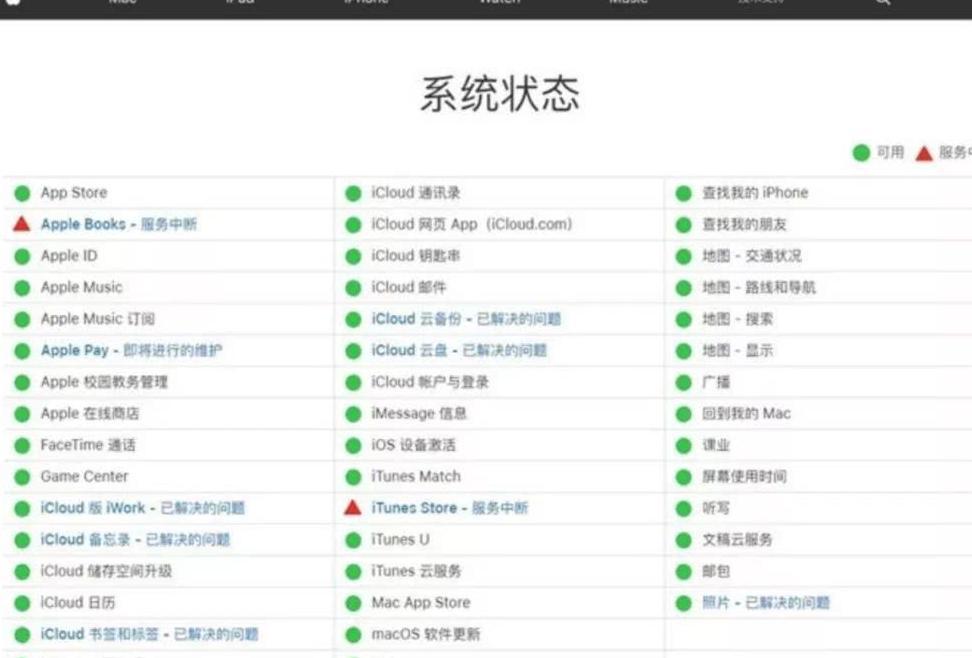The image size is (972, 658).
Task: Click the green status dot beside iMessage 信息
Action: pyautogui.click(x=352, y=413)
